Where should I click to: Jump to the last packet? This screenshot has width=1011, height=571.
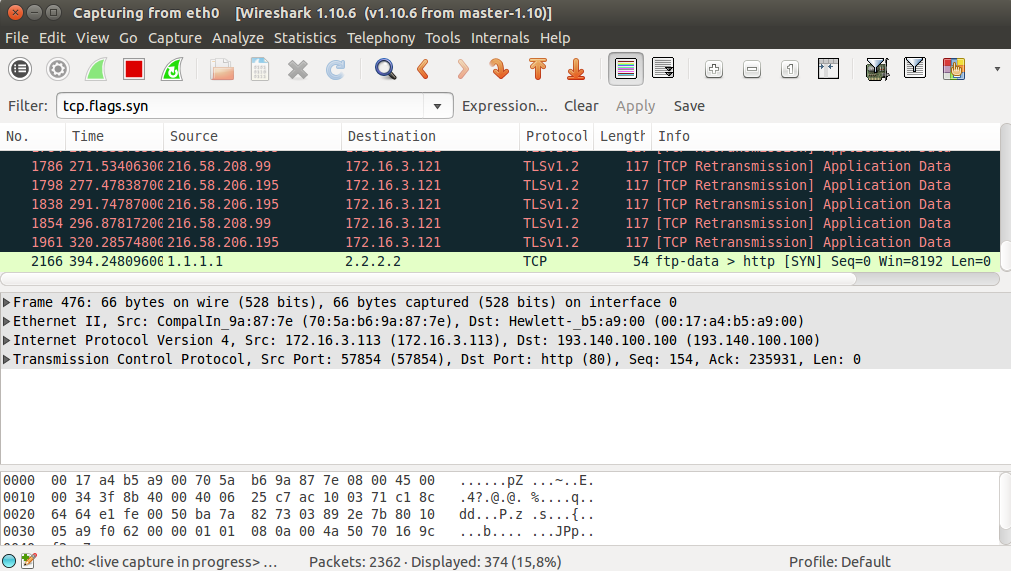tap(576, 69)
